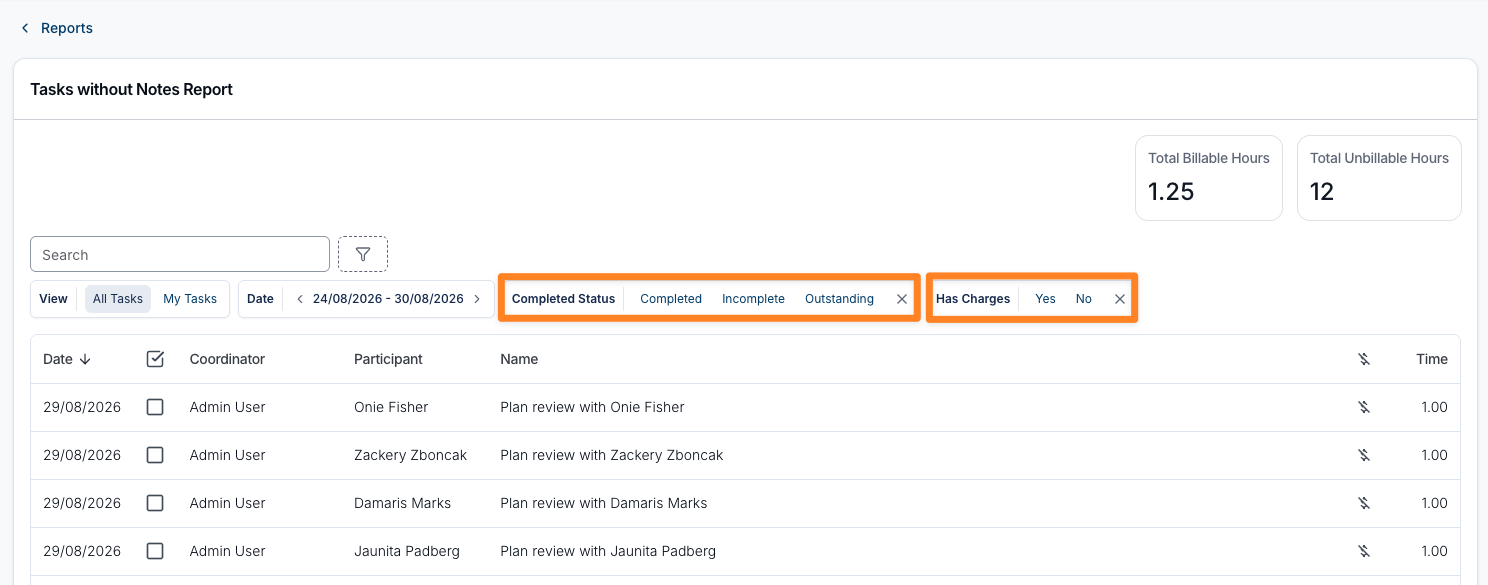
Task: Filter by Outstanding status
Action: (839, 299)
